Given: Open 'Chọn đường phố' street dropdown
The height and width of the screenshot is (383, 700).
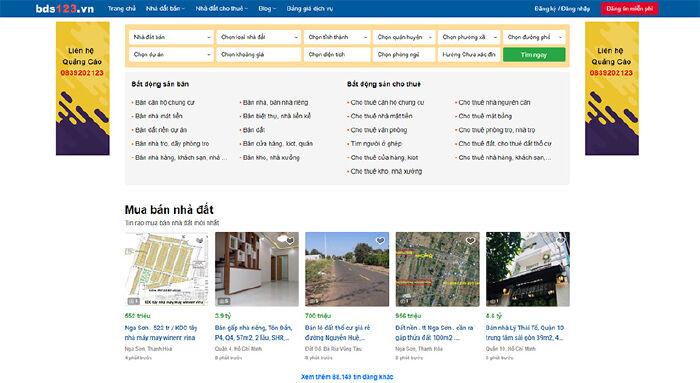Looking at the screenshot, I should click(534, 37).
